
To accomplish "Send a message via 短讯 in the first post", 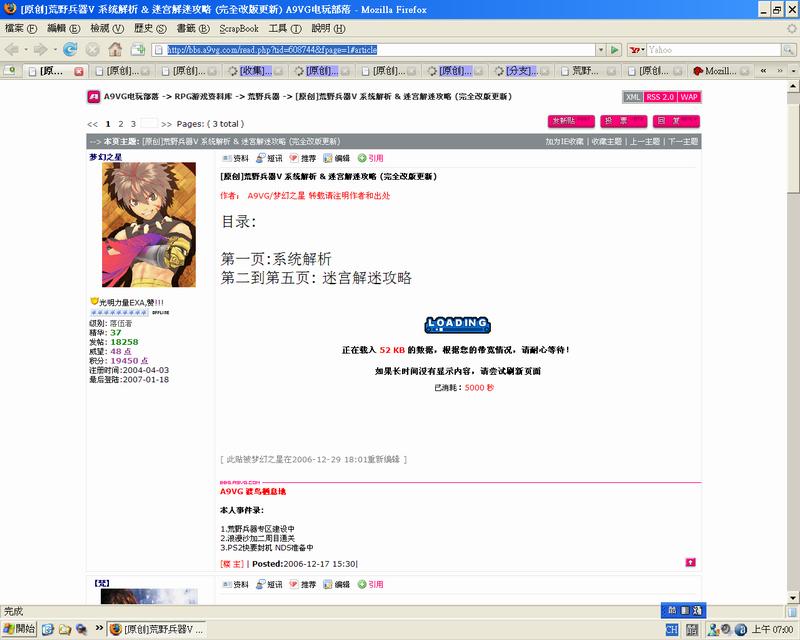I will click(x=269, y=158).
